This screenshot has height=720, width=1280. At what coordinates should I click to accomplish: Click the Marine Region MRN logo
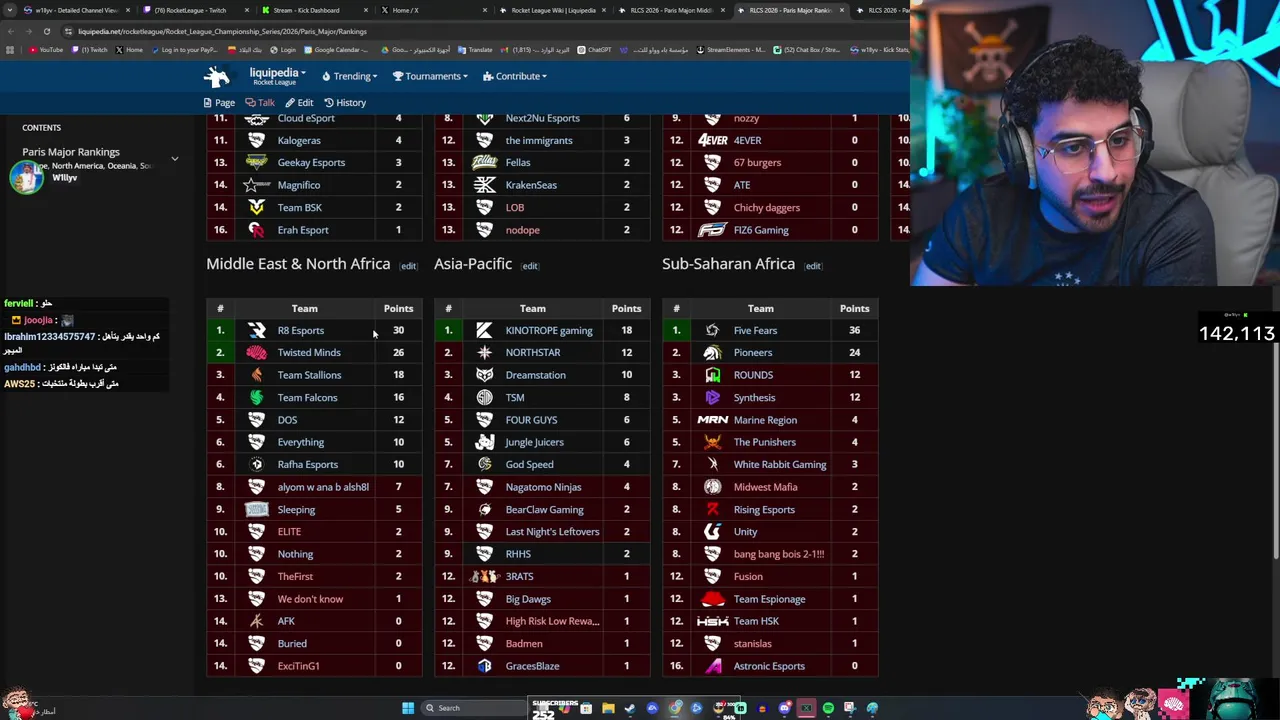pyautogui.click(x=712, y=420)
